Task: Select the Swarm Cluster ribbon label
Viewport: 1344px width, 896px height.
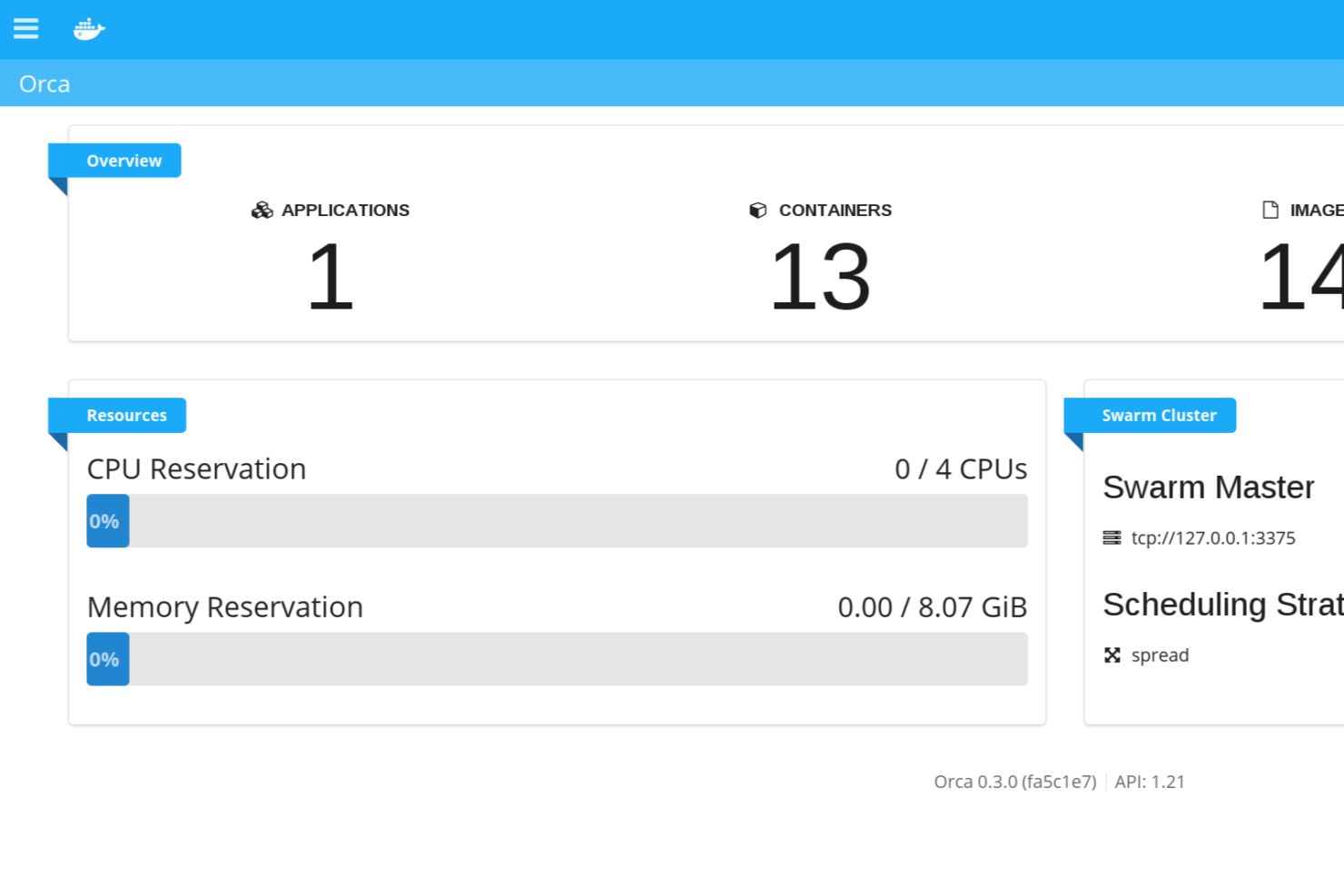Action: pyautogui.click(x=1159, y=416)
